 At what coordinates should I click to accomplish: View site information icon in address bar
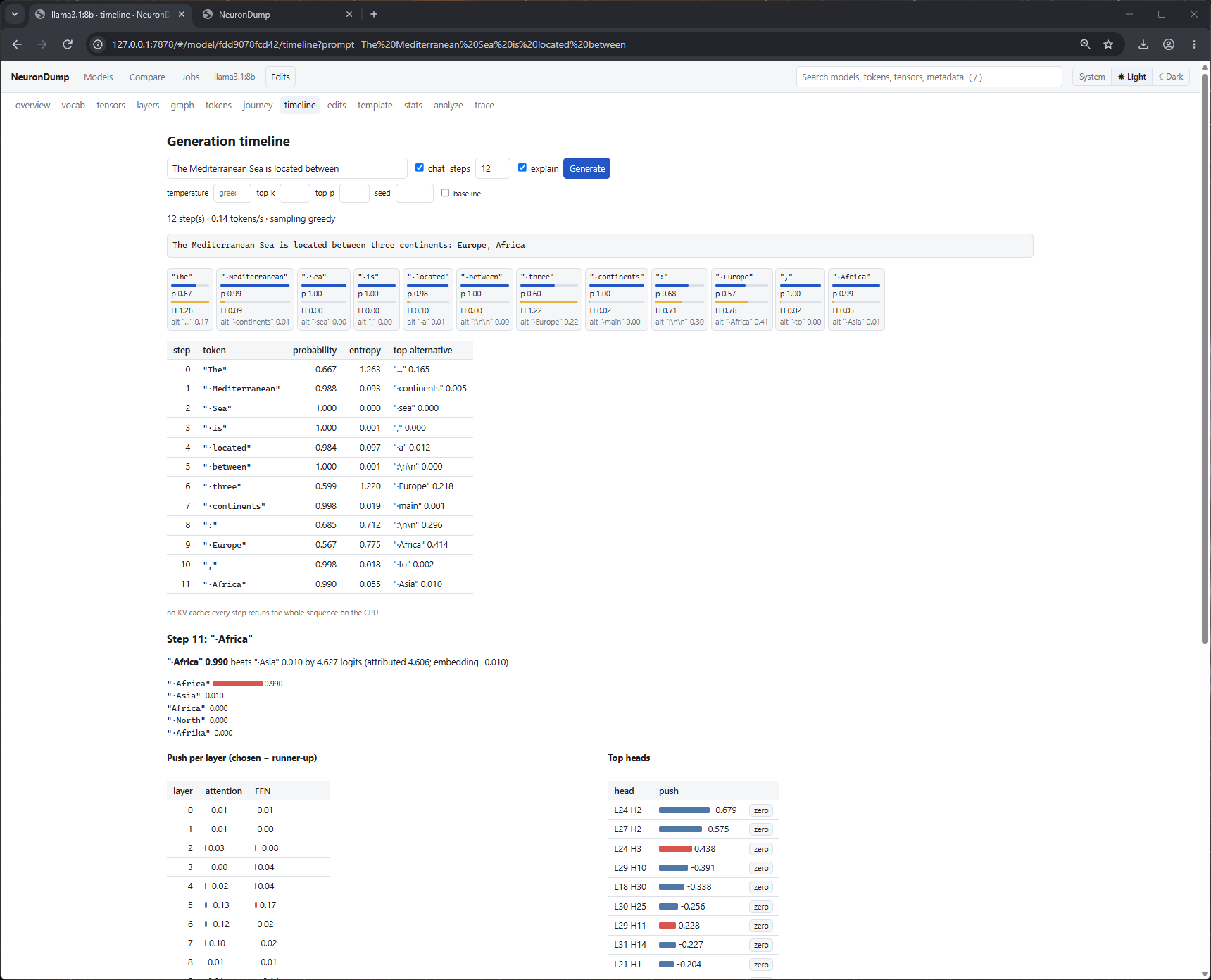click(x=99, y=44)
